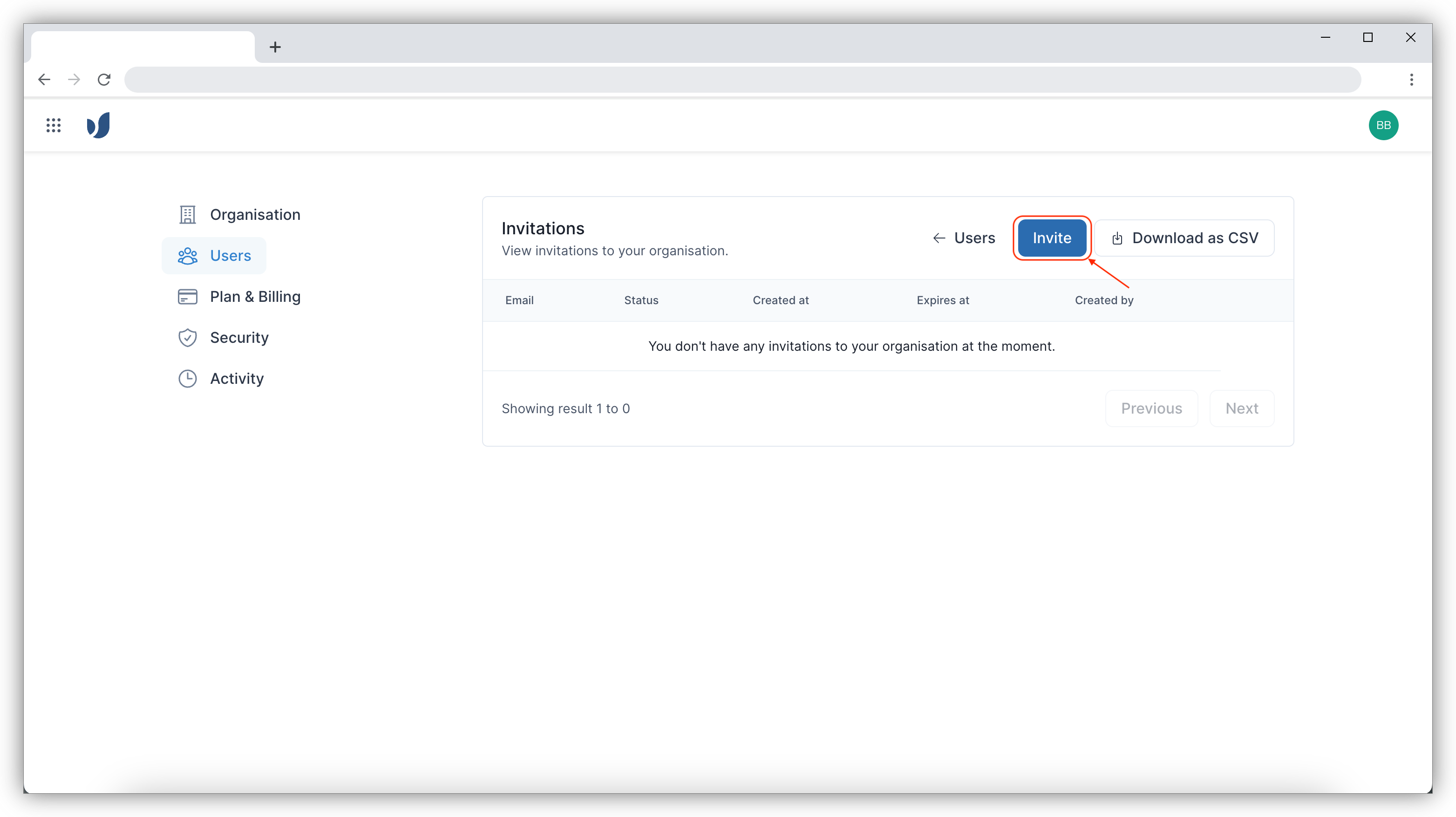Open a new browser tab
Image resolution: width=1456 pixels, height=817 pixels.
[275, 47]
